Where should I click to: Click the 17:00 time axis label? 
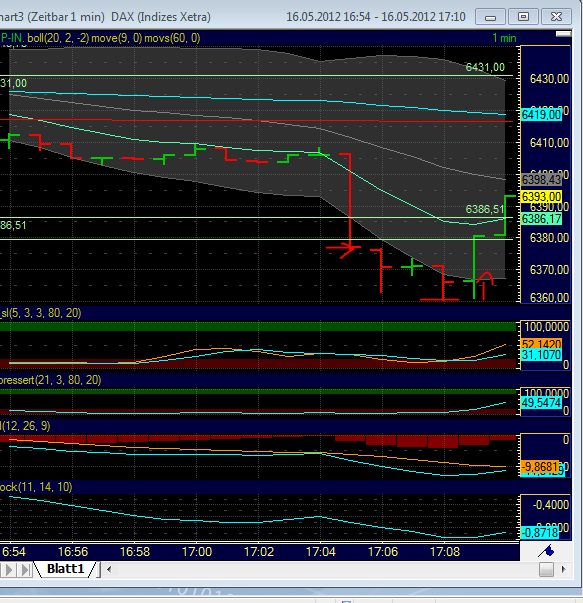(x=197, y=552)
